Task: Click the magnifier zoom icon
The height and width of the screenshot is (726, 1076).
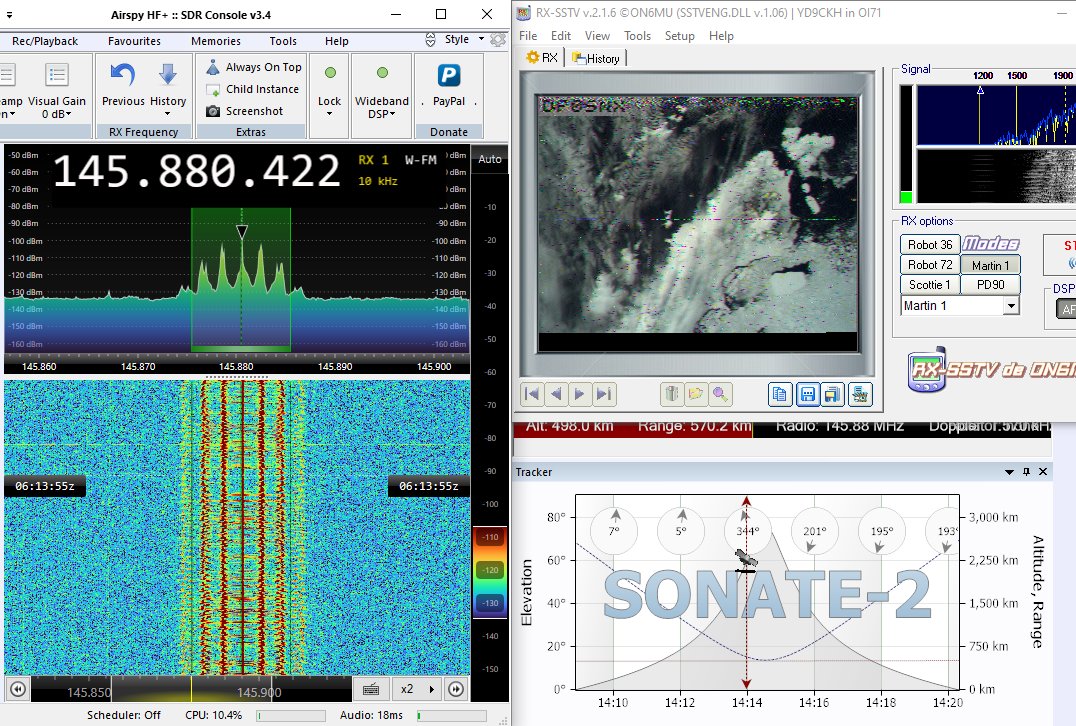Action: coord(720,394)
